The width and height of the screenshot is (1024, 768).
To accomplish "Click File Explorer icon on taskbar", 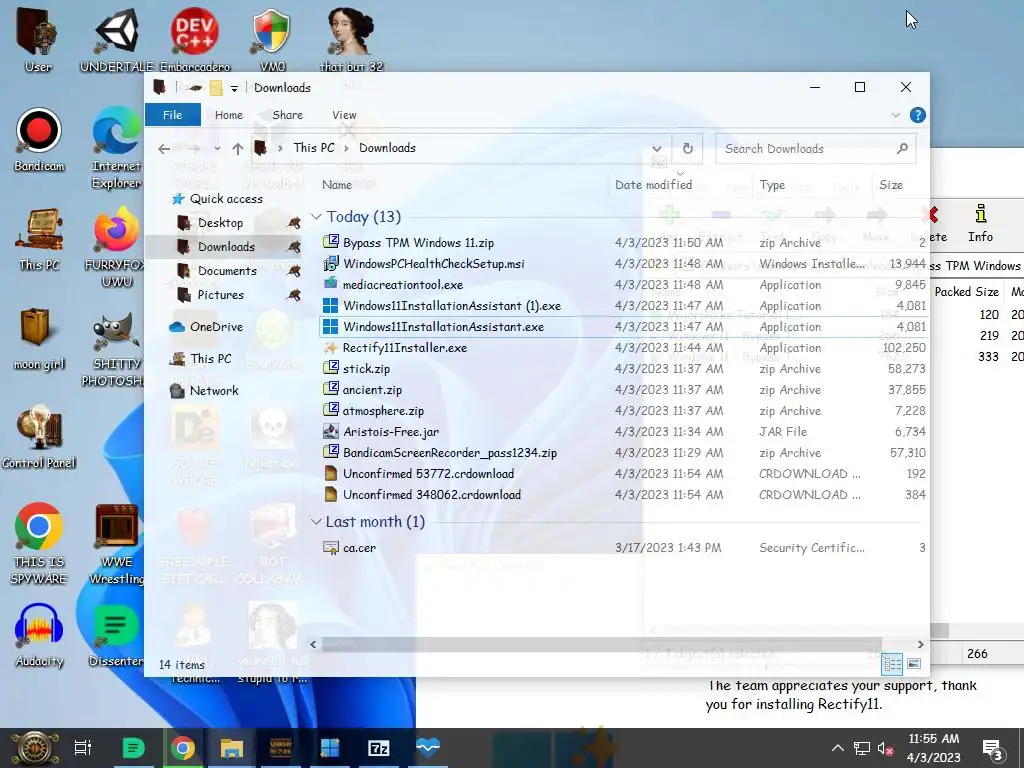I will (x=232, y=748).
